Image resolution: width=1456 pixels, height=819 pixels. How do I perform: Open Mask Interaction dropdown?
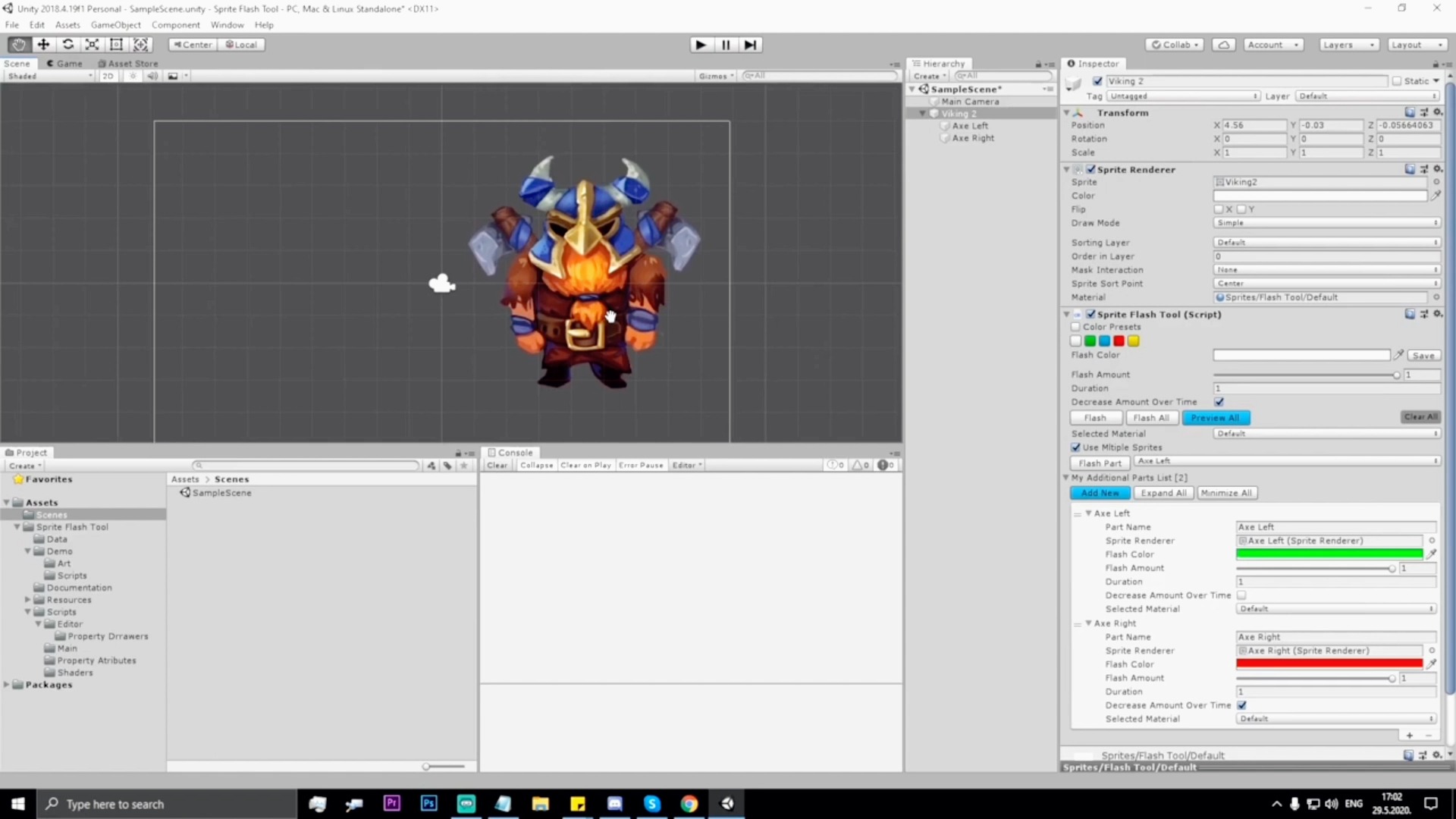(x=1326, y=270)
